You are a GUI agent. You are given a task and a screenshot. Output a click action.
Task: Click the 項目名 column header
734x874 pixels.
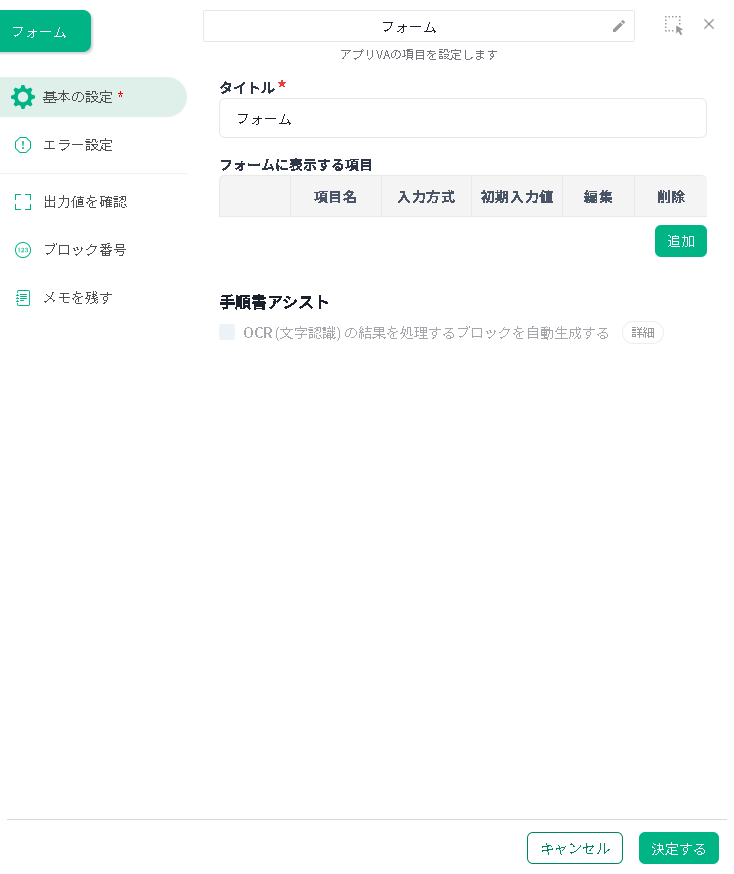[335, 197]
